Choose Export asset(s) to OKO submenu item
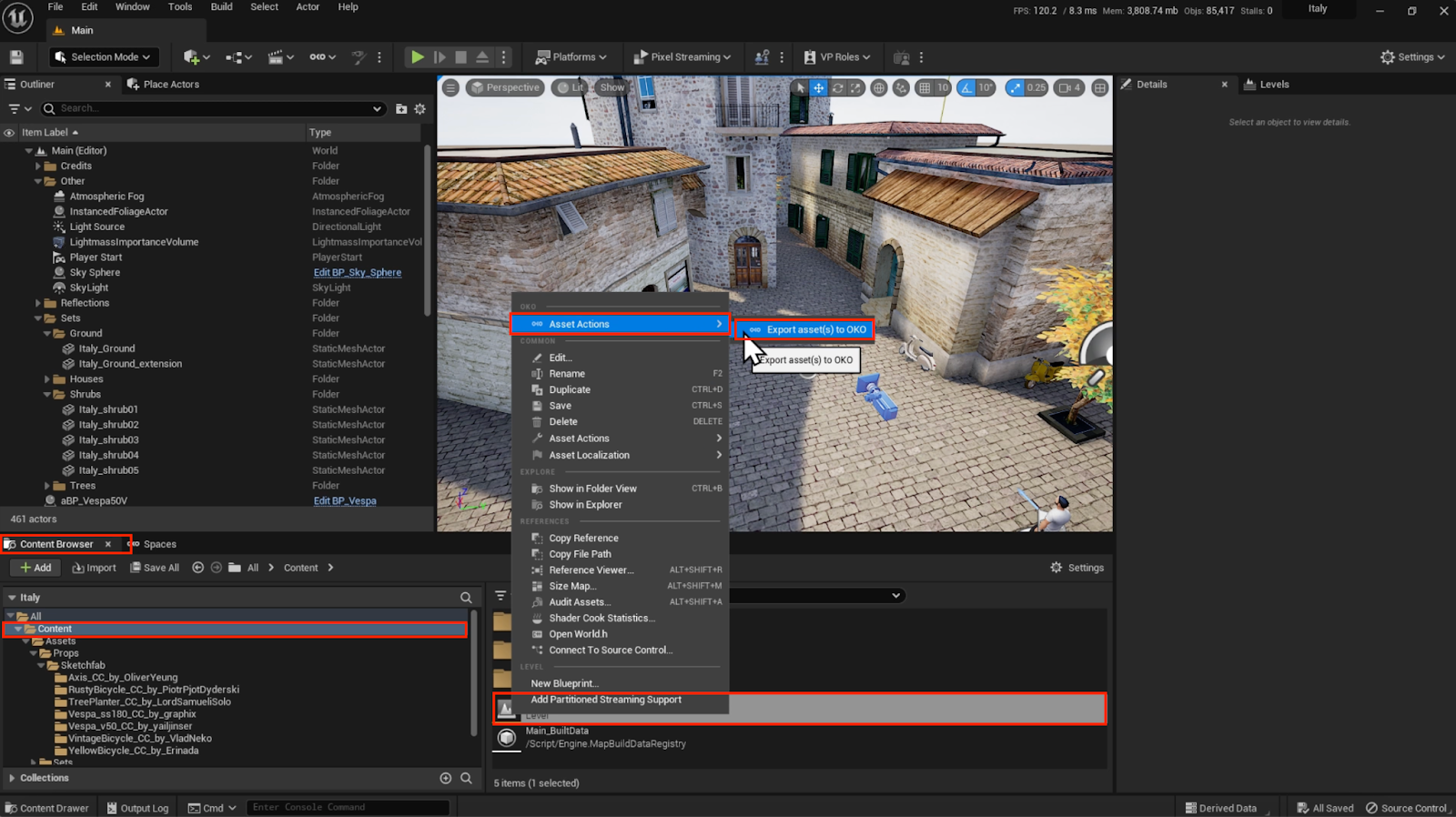1456x817 pixels. point(815,330)
